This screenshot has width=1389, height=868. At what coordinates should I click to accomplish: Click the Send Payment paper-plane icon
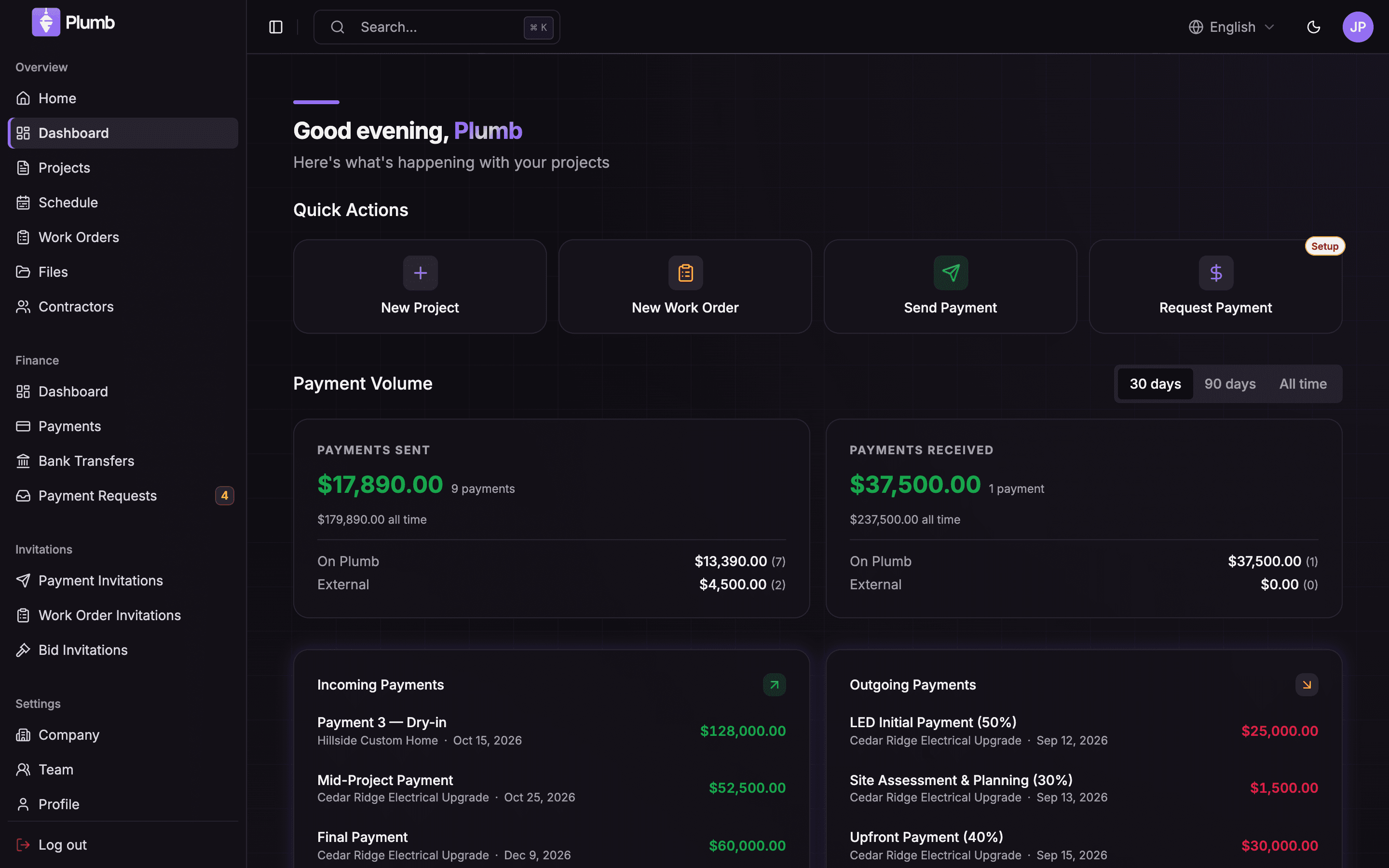click(951, 272)
